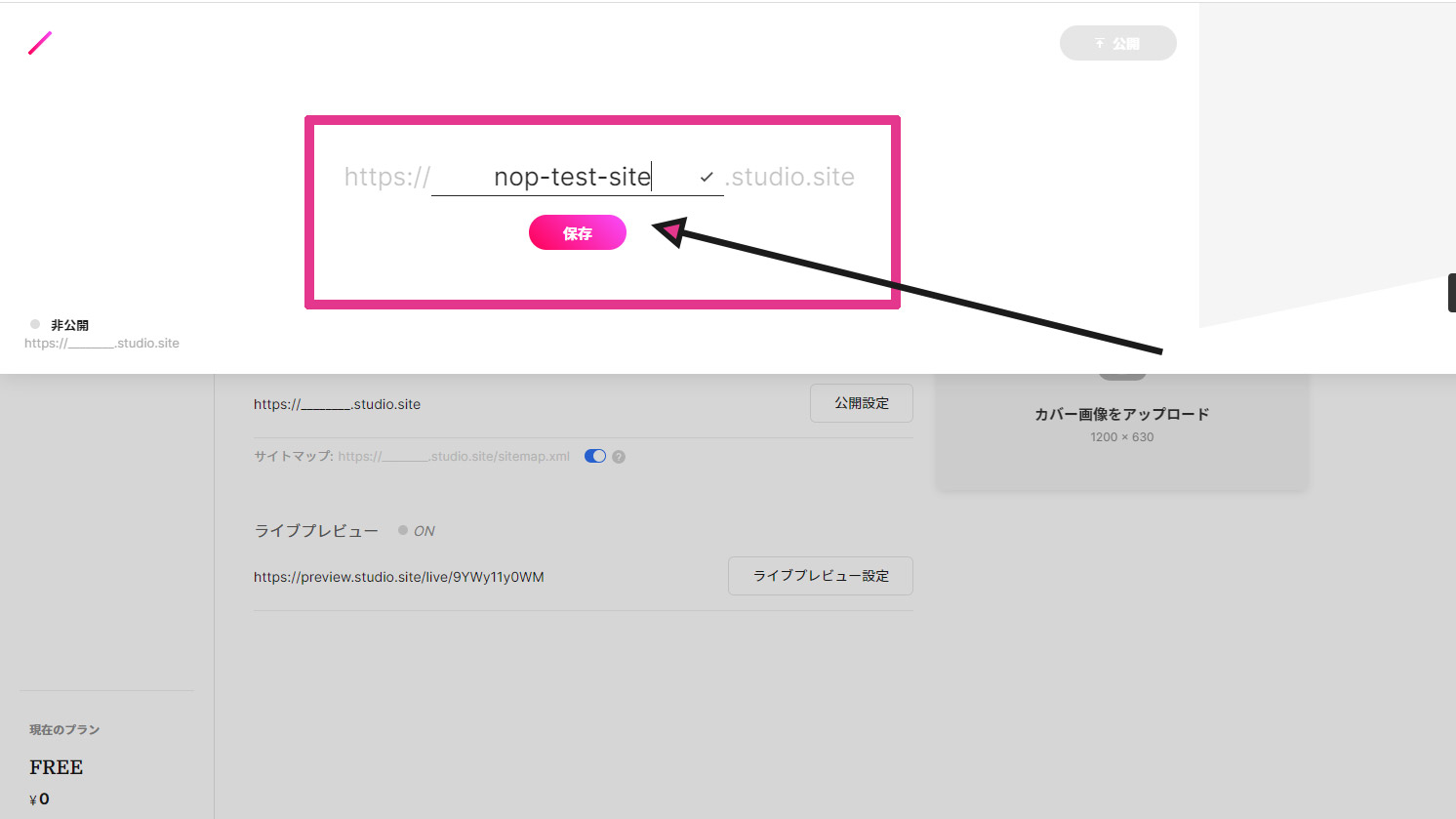This screenshot has height=819, width=1456.
Task: Toggle the sitemap switch
Action: [x=595, y=456]
